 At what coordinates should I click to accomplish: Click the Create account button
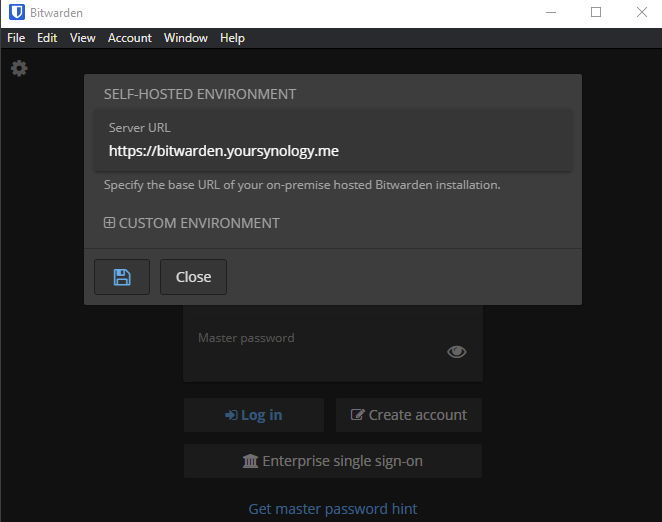point(409,415)
